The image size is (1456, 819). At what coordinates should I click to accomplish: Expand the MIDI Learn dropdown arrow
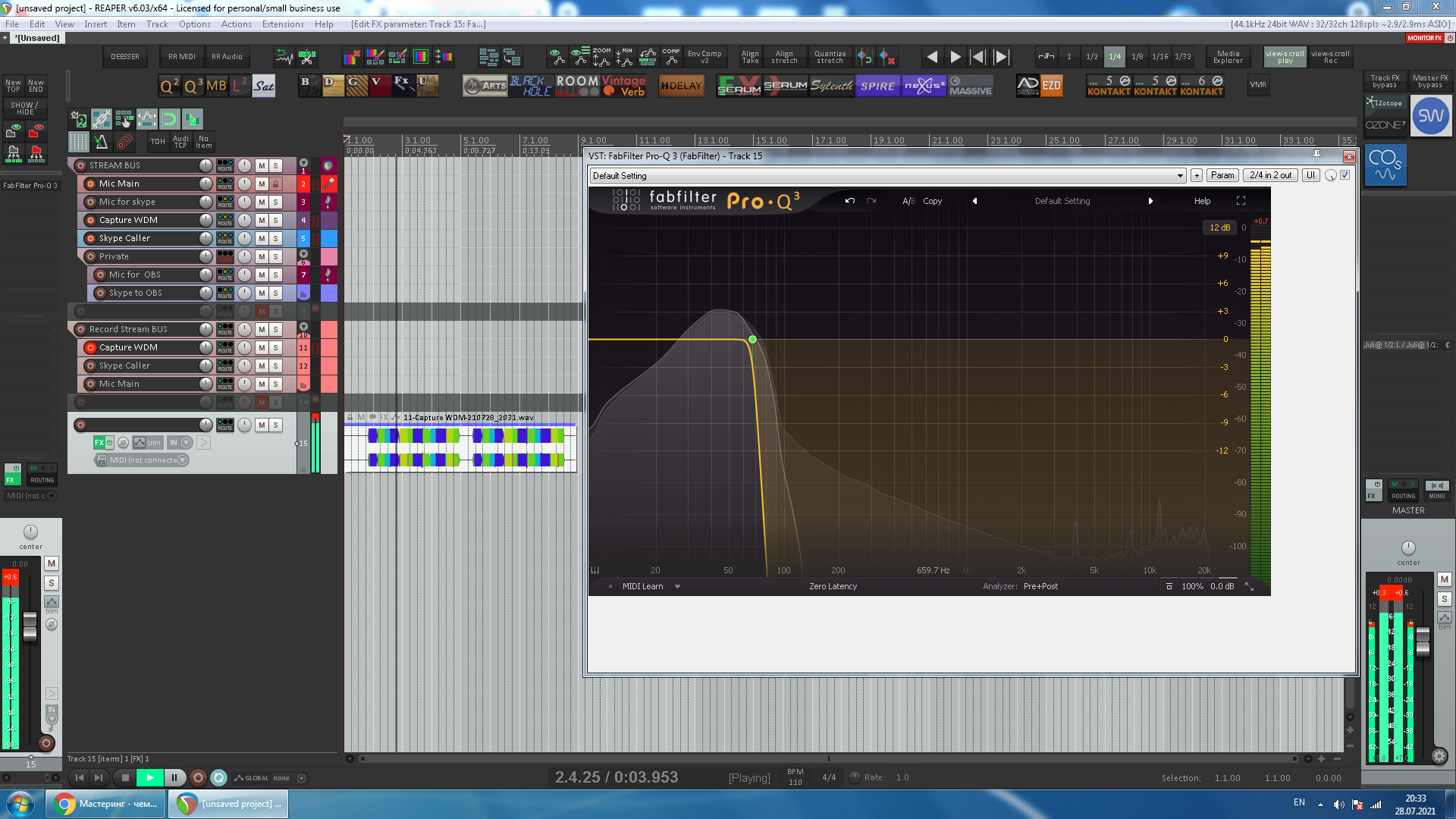tap(677, 586)
